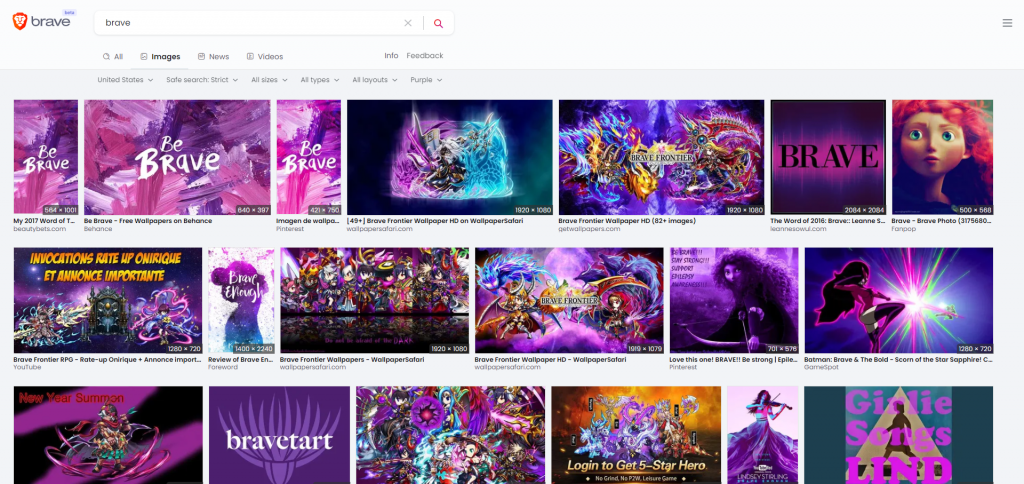
Task: Click the Feedback link
Action: pyautogui.click(x=425, y=56)
